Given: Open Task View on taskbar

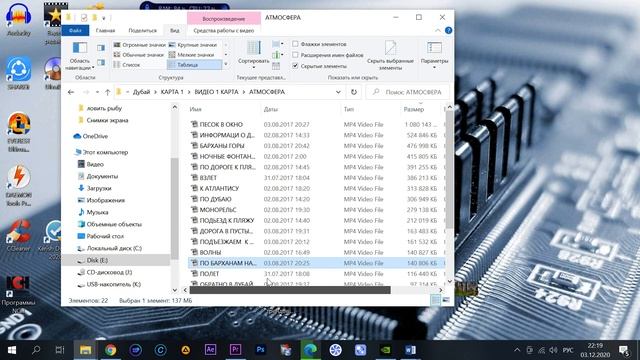Looking at the screenshot, I should [60, 350].
